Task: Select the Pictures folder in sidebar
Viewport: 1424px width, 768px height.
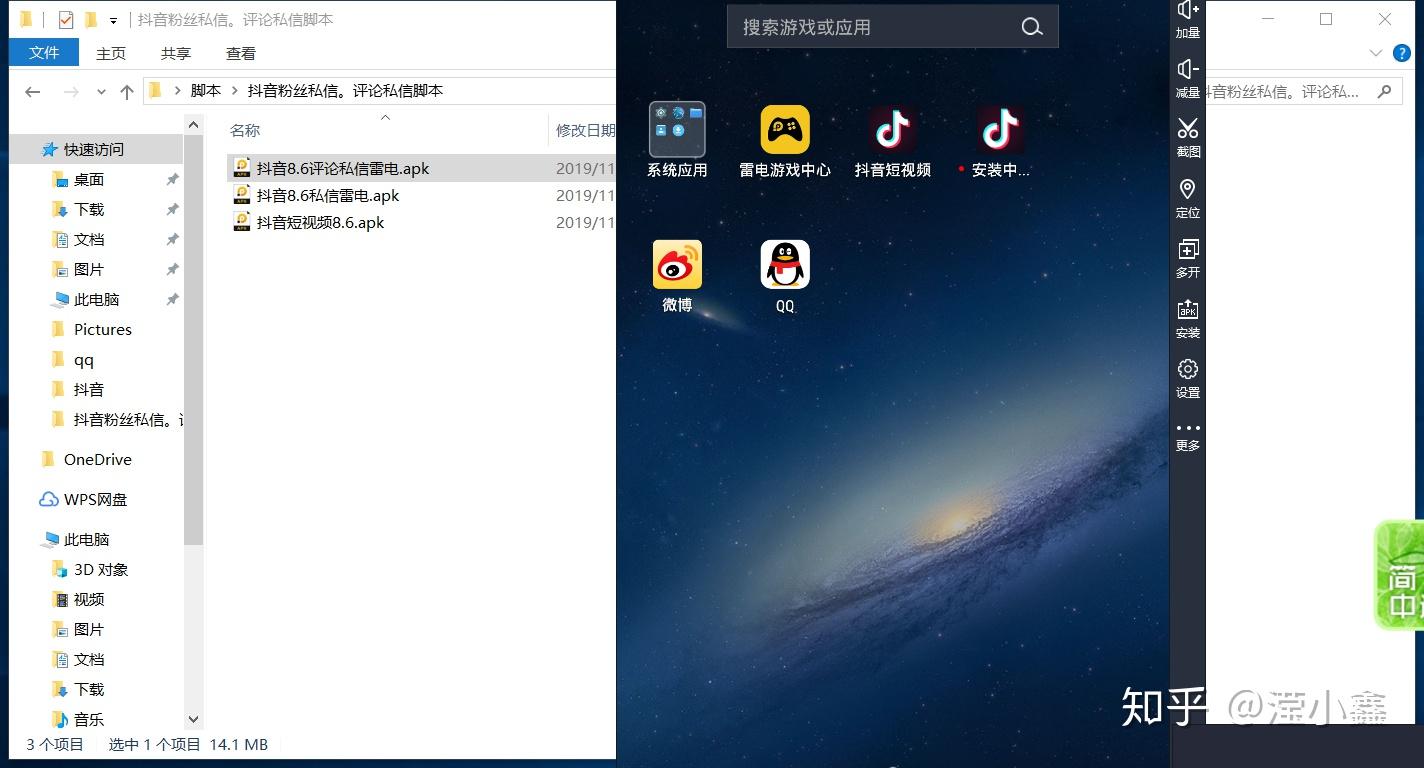Action: click(x=102, y=329)
